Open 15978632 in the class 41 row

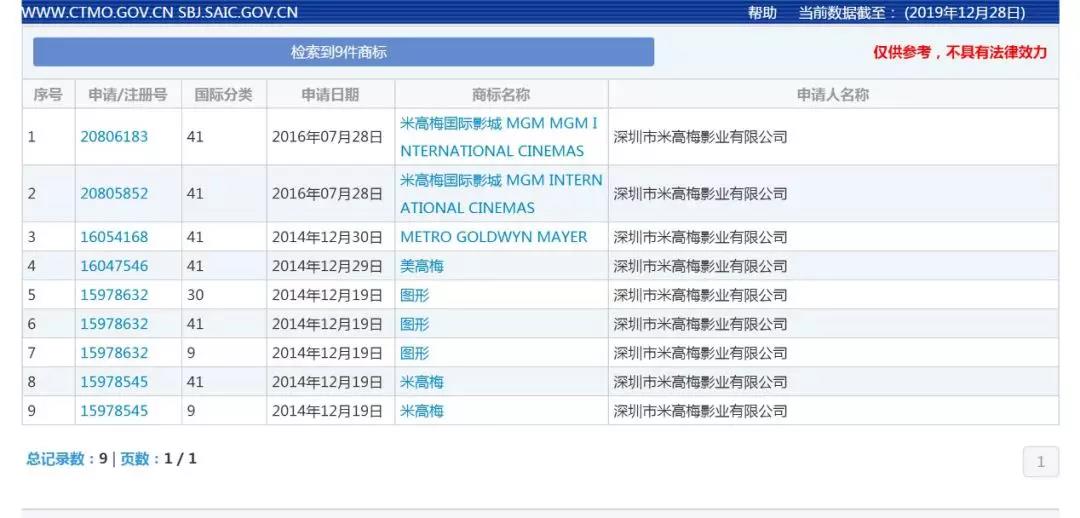(114, 324)
